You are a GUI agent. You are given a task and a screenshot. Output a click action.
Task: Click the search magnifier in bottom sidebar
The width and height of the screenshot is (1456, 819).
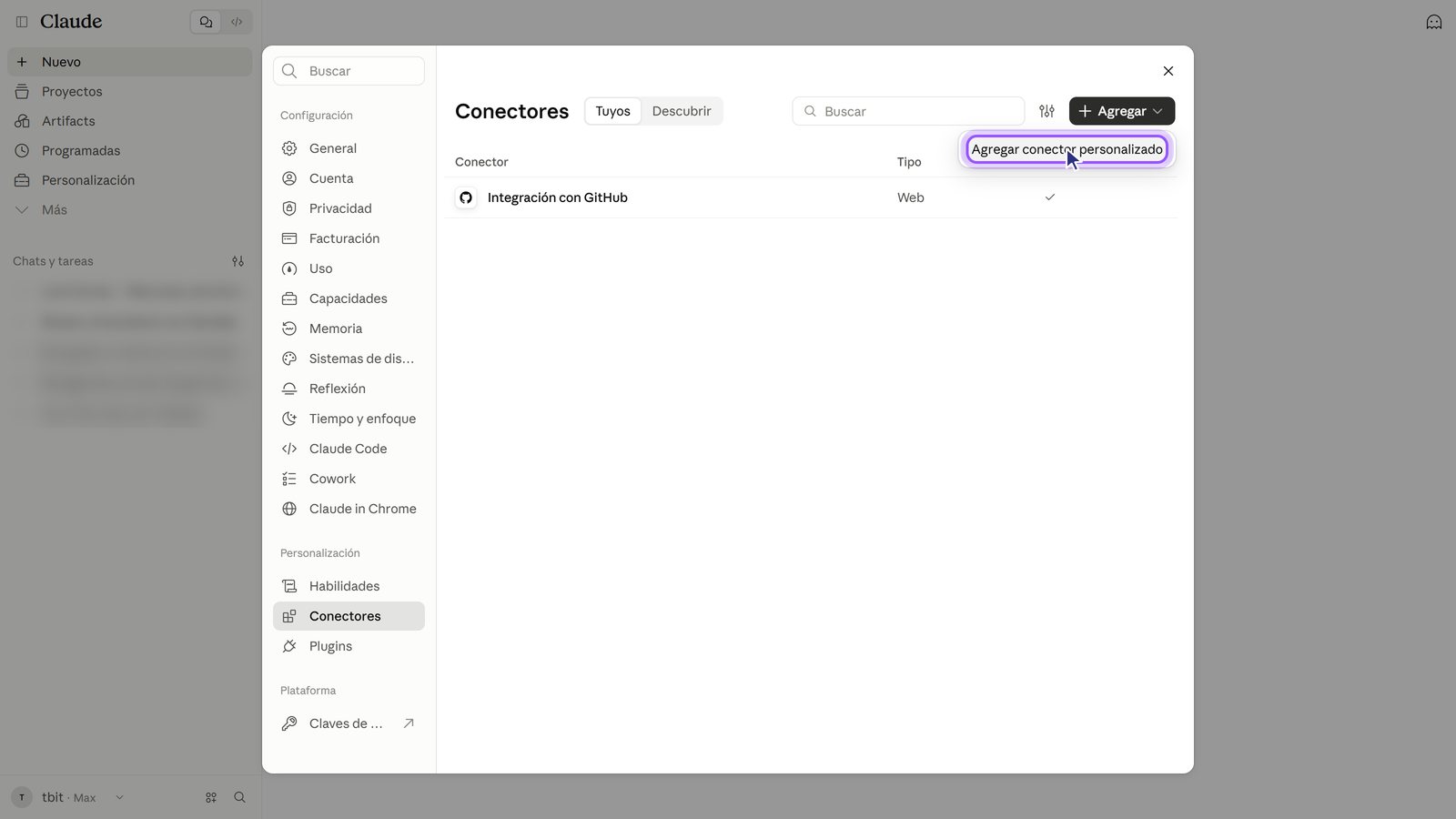tap(240, 797)
